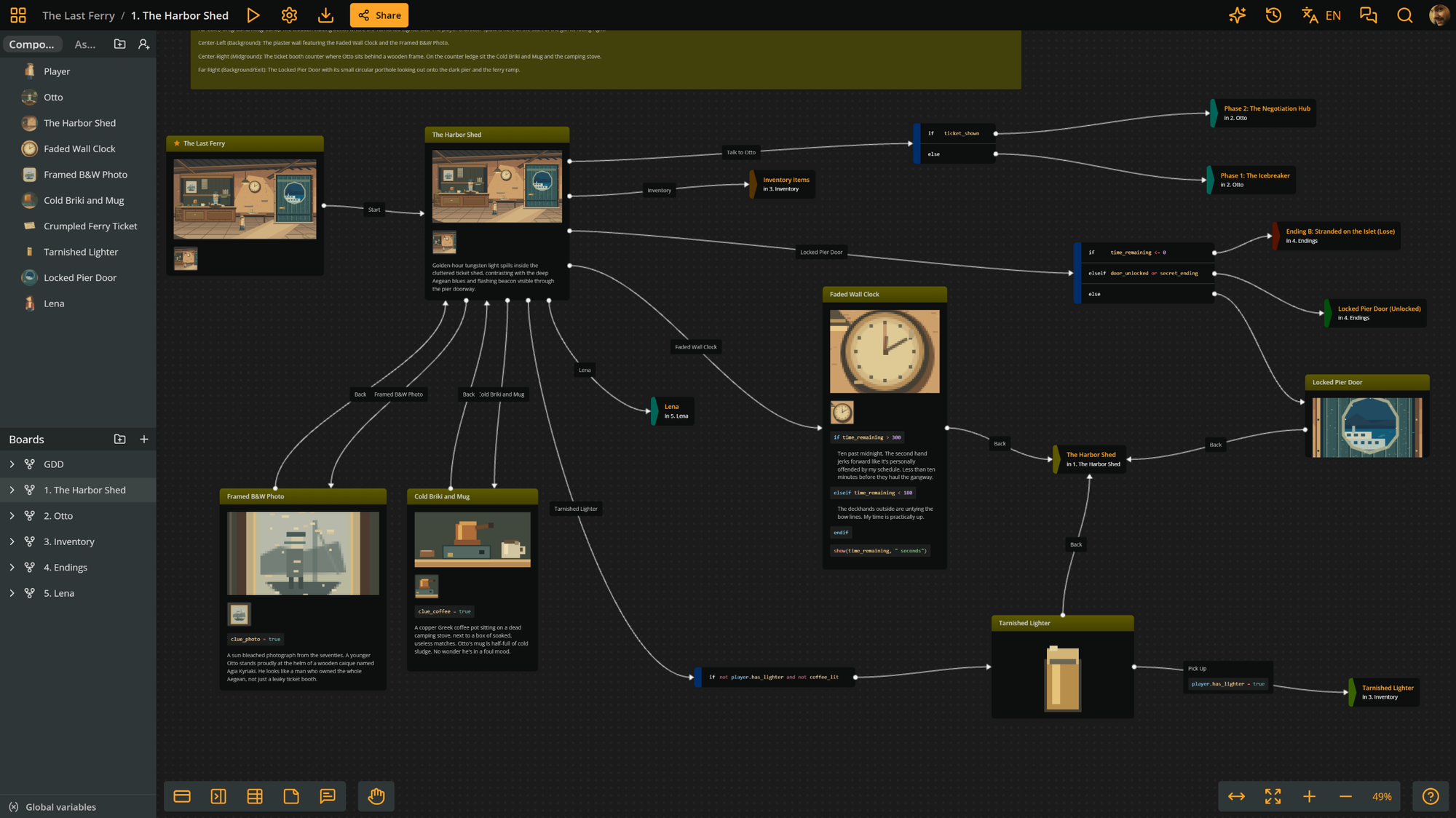This screenshot has width=1456, height=818.
Task: Click the Framed B&W Photo node image
Action: [303, 553]
